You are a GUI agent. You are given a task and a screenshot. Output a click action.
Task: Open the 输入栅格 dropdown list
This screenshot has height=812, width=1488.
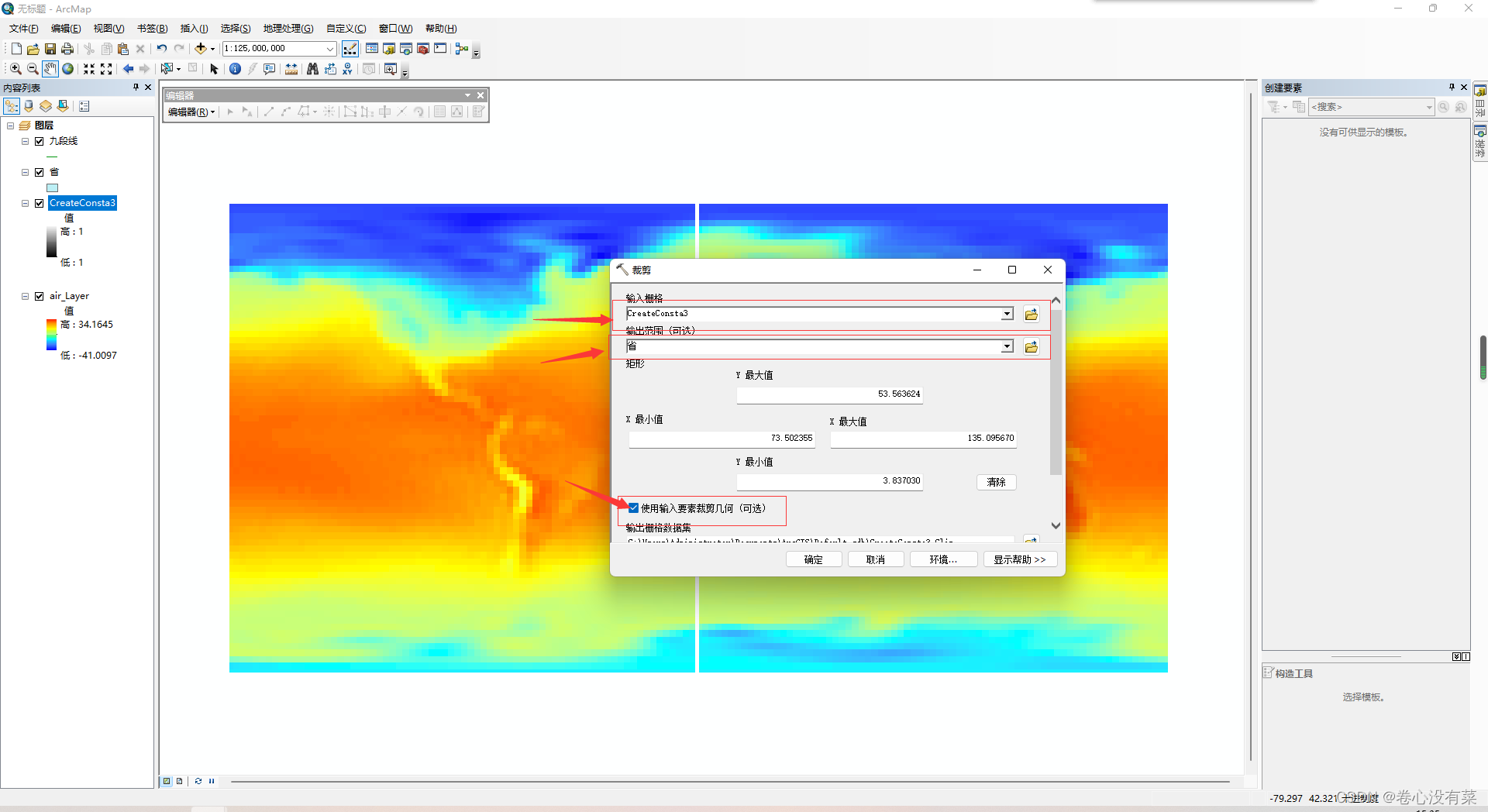[1007, 314]
